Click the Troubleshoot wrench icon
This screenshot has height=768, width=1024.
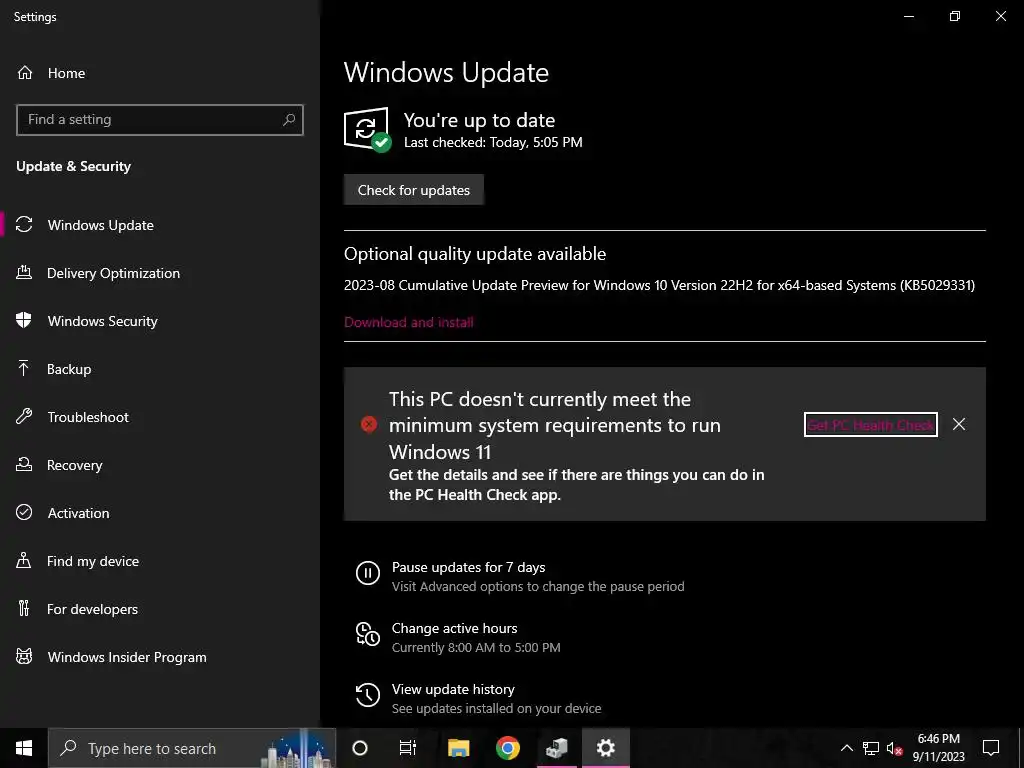pyautogui.click(x=24, y=417)
